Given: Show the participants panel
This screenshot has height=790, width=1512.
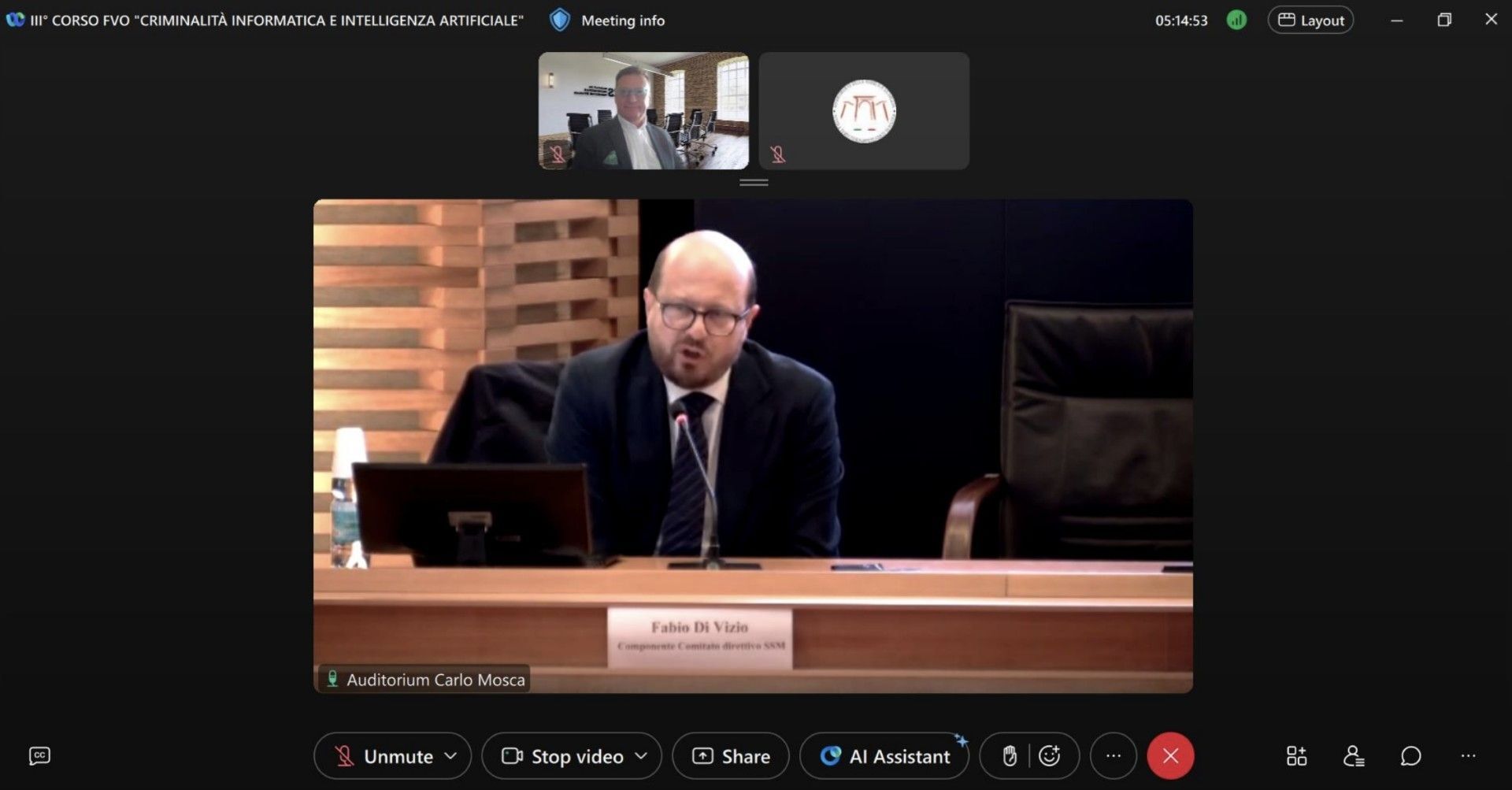Looking at the screenshot, I should 1353,756.
